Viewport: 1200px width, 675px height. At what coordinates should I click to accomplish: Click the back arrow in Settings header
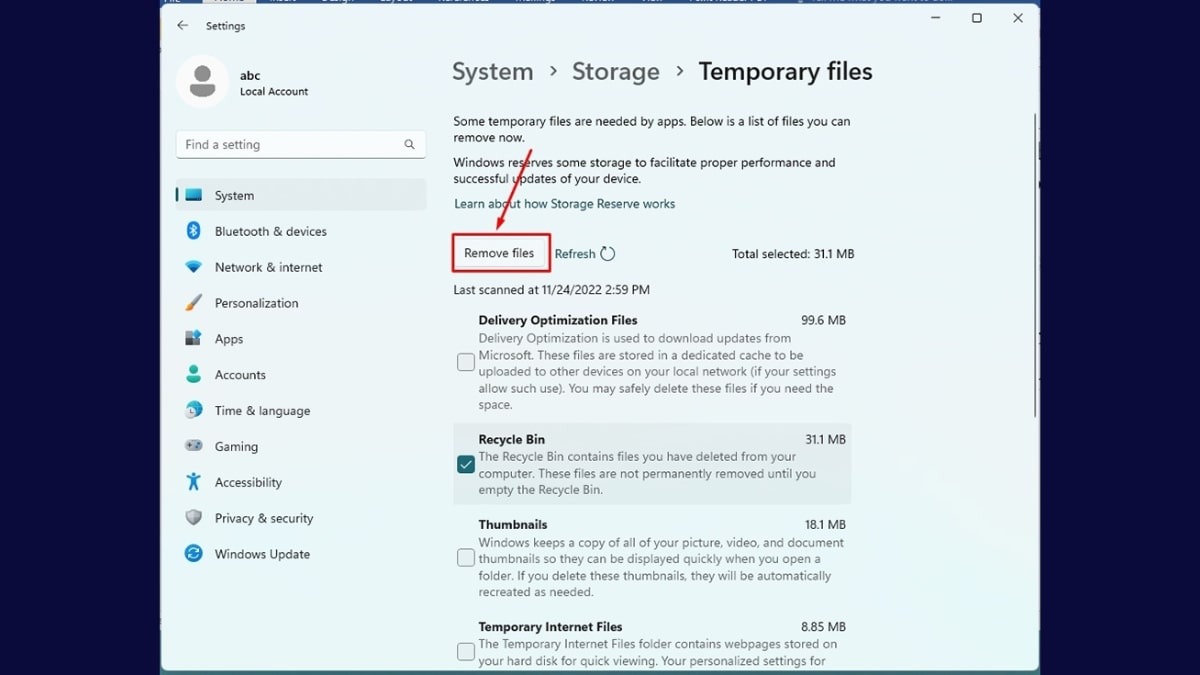(182, 26)
